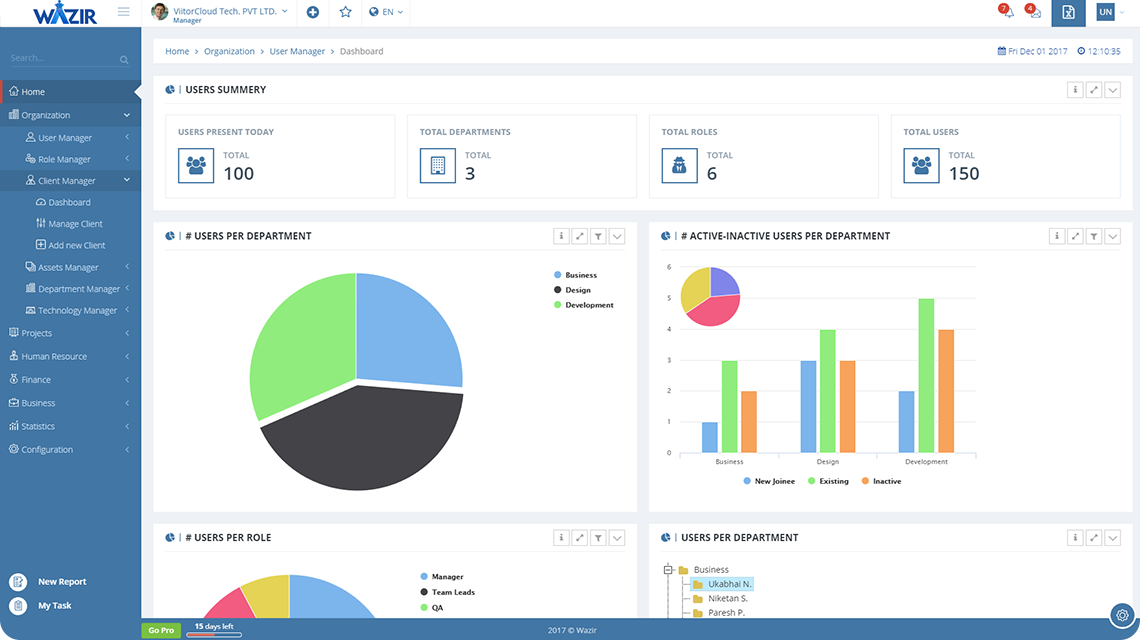Click into the Search input field
The height and width of the screenshot is (640, 1140).
(64, 58)
